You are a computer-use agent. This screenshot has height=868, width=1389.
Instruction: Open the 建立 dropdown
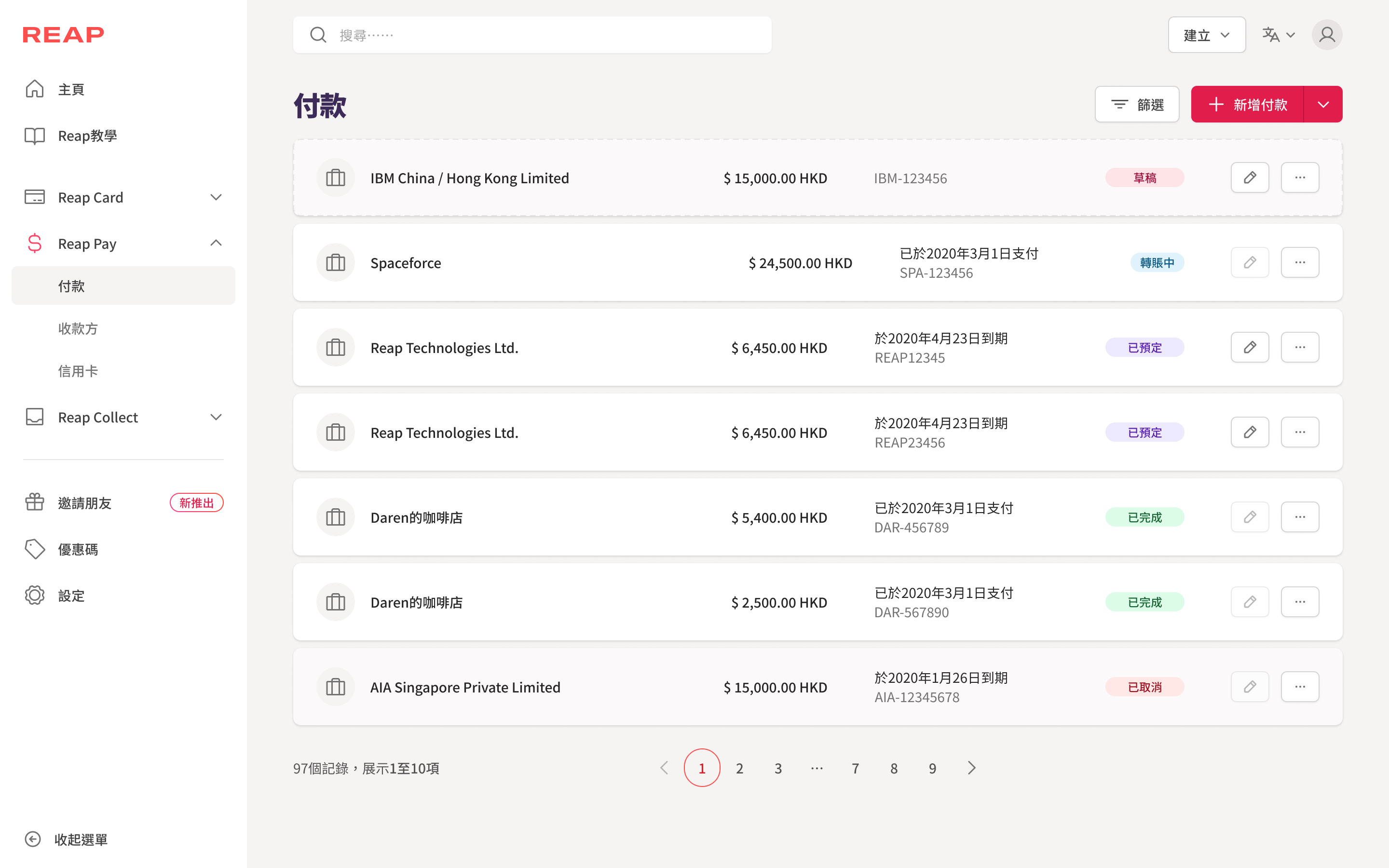(1207, 35)
